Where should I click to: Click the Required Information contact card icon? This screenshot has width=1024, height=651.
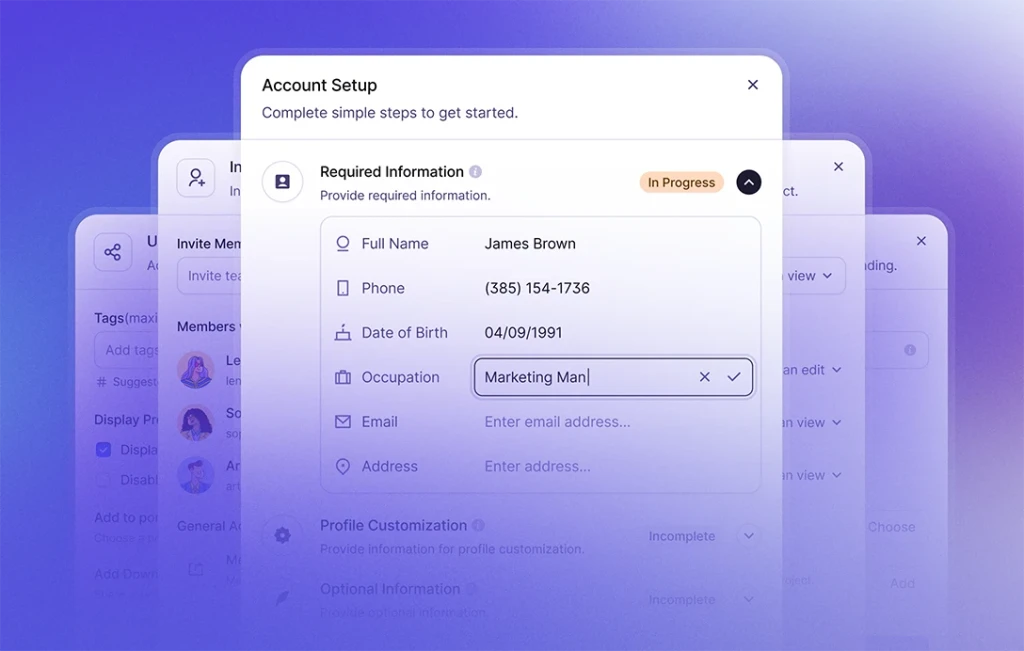tap(282, 182)
